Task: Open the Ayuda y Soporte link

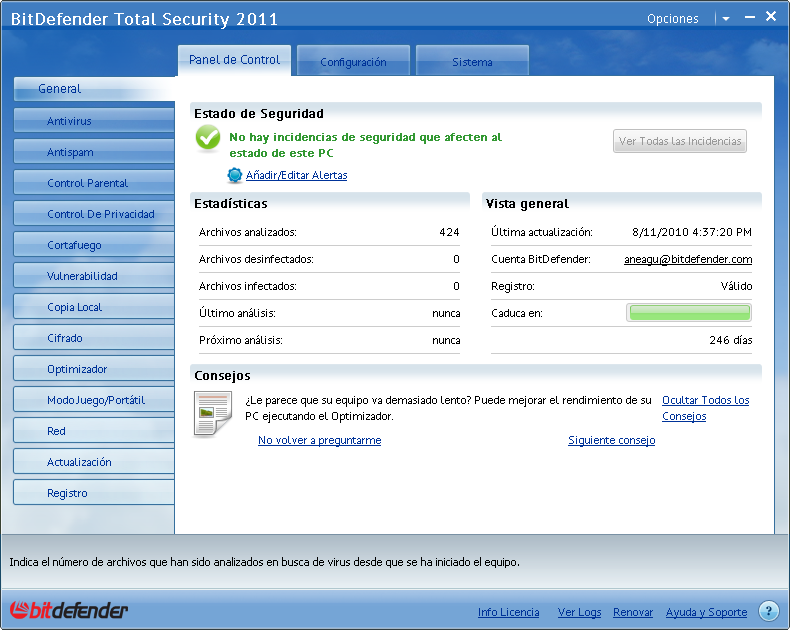Action: click(706, 612)
